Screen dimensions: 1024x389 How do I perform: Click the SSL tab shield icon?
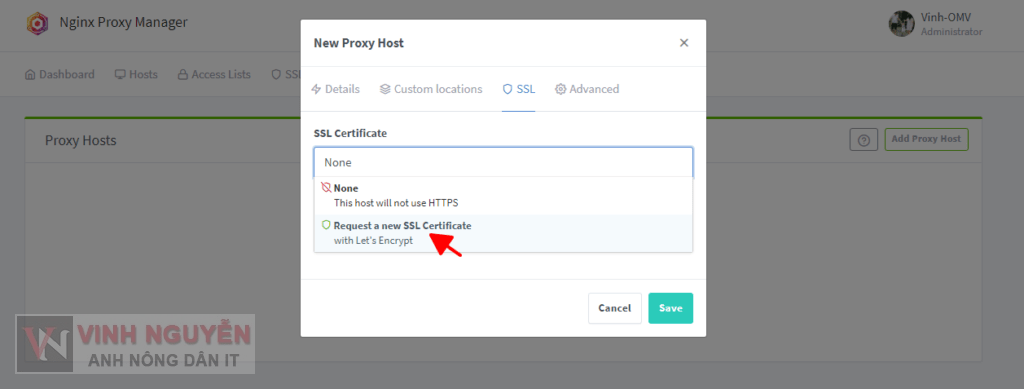507,89
